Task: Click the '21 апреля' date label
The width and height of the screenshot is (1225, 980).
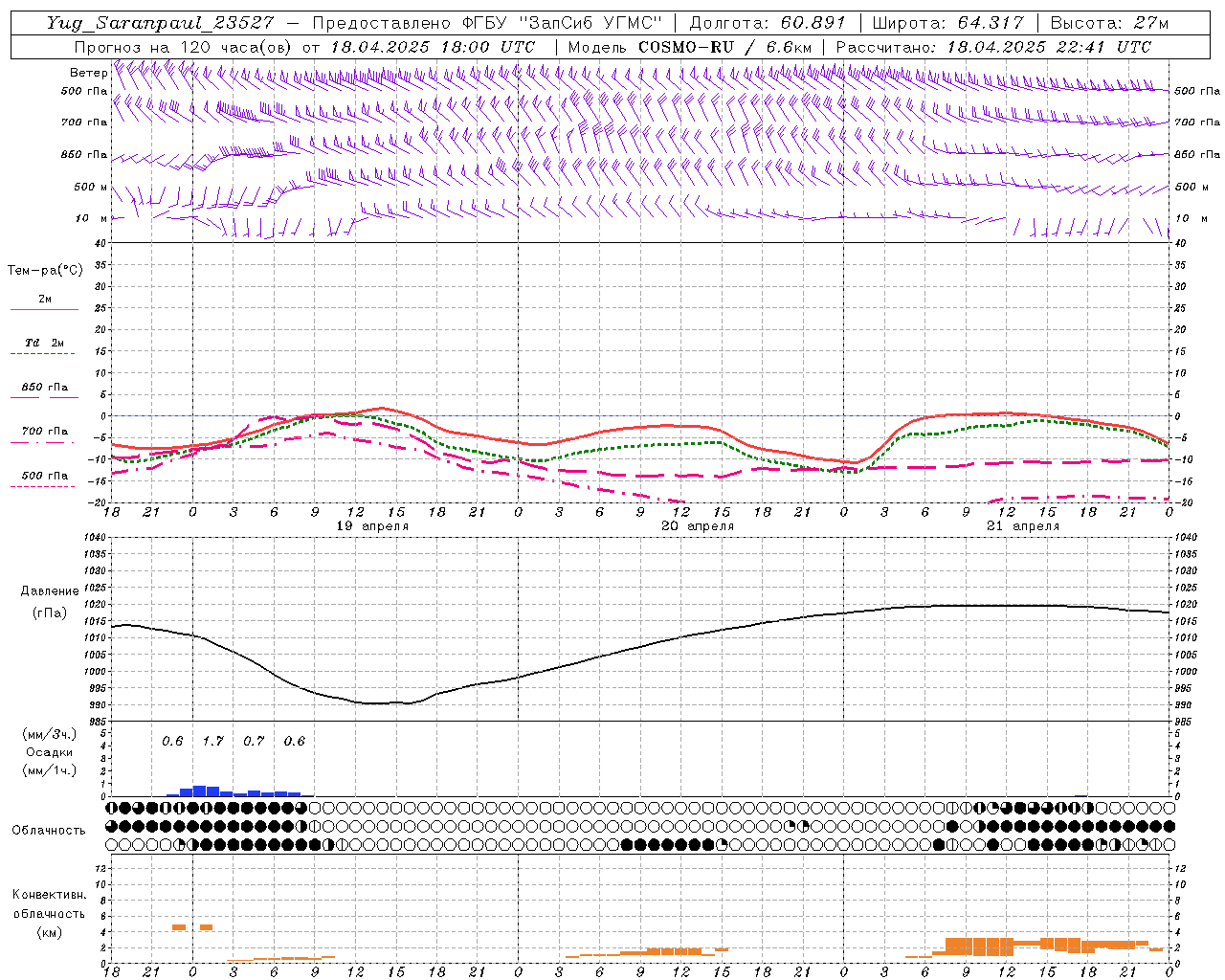Action: (x=1023, y=526)
